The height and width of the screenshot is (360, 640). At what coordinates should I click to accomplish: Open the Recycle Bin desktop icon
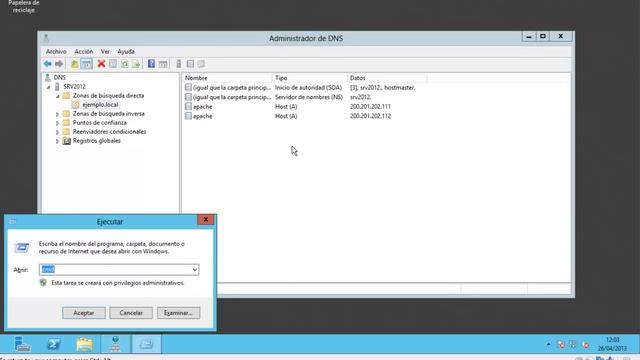24,7
